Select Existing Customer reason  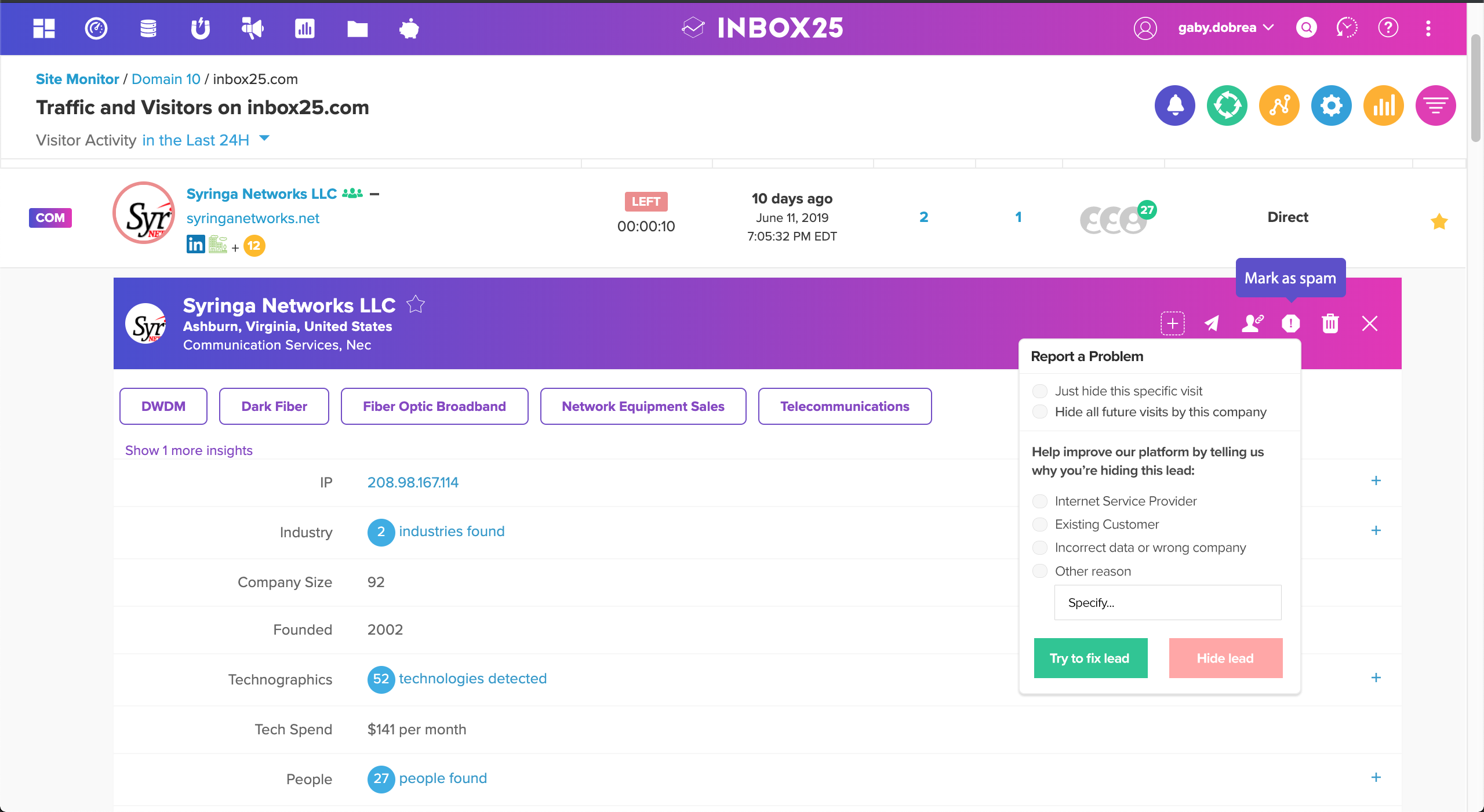tap(1040, 525)
